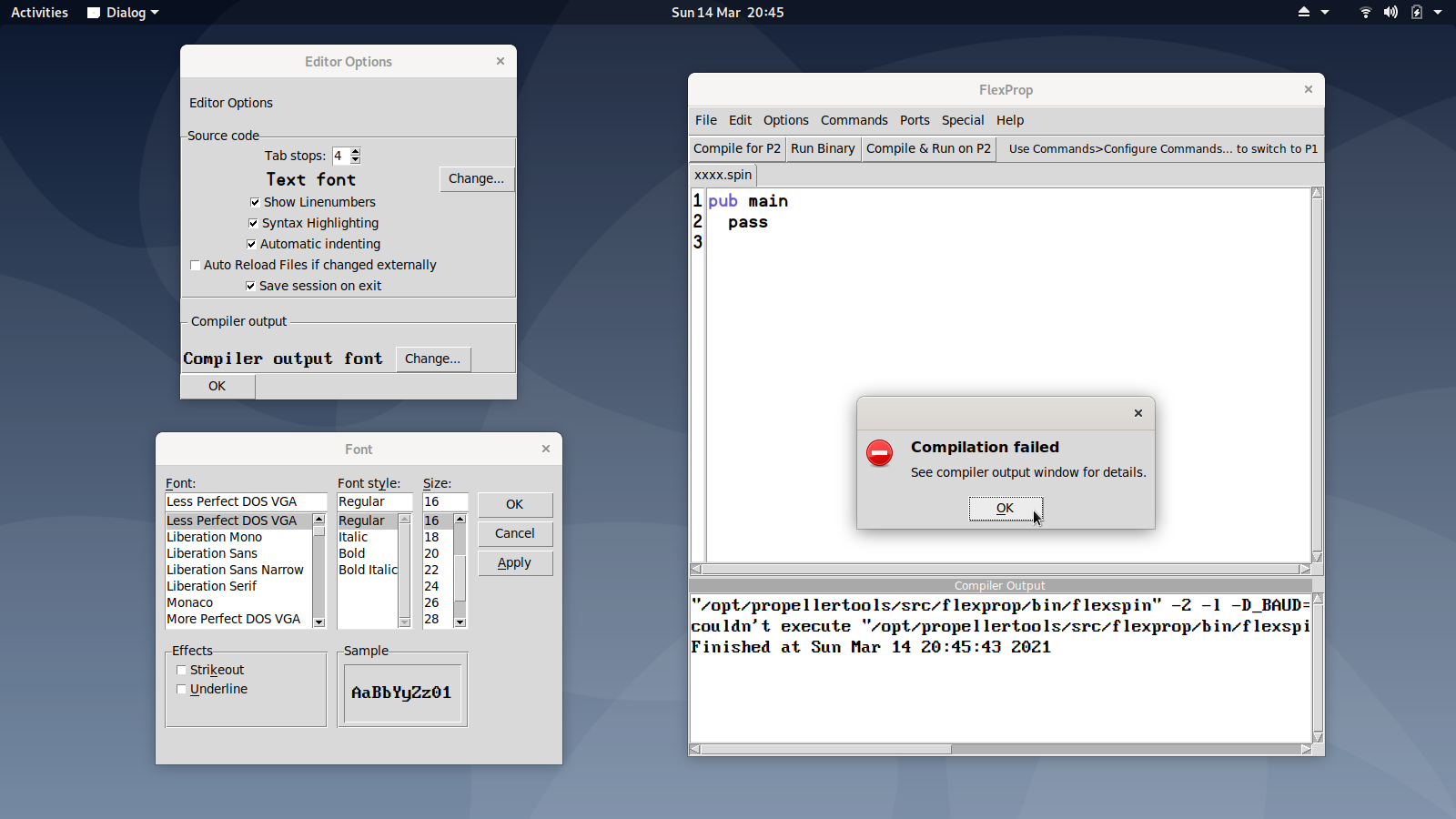This screenshot has height=819, width=1456.
Task: Open the Dialog application menu dropdown
Action: 124,13
